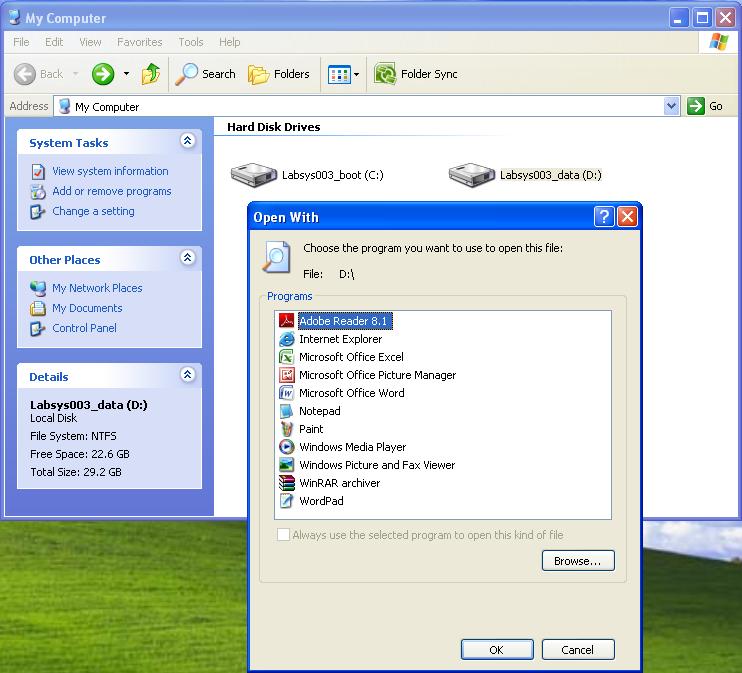Click Internet Explorer icon in list
The width and height of the screenshot is (742, 673).
286,339
